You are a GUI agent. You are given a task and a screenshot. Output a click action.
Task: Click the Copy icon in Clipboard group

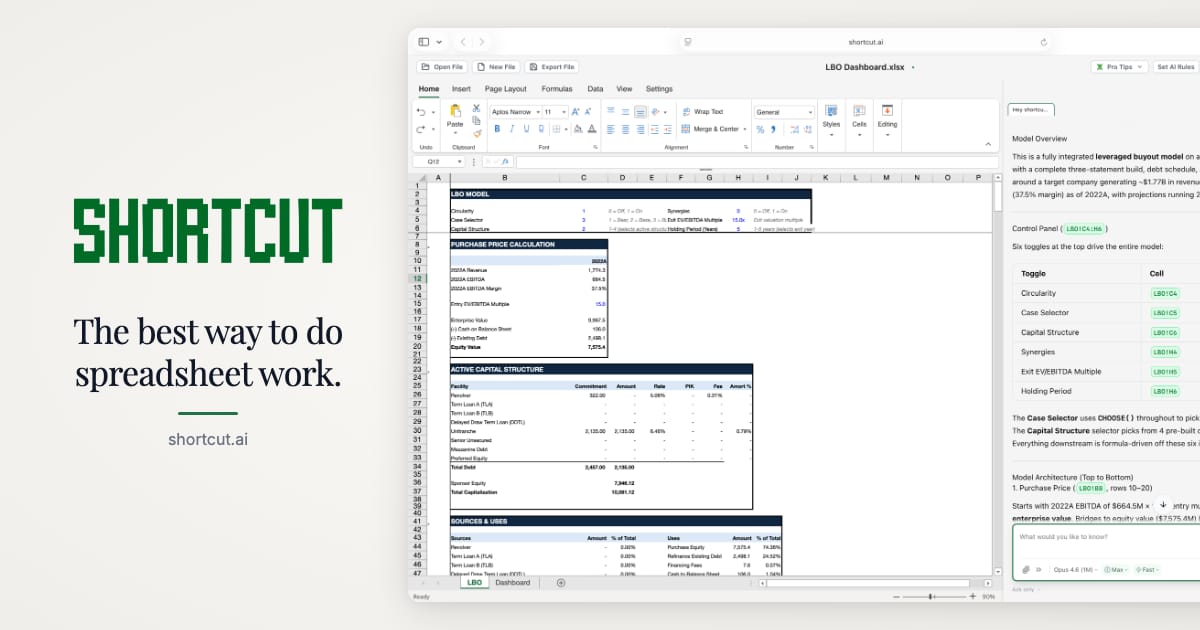pos(476,121)
